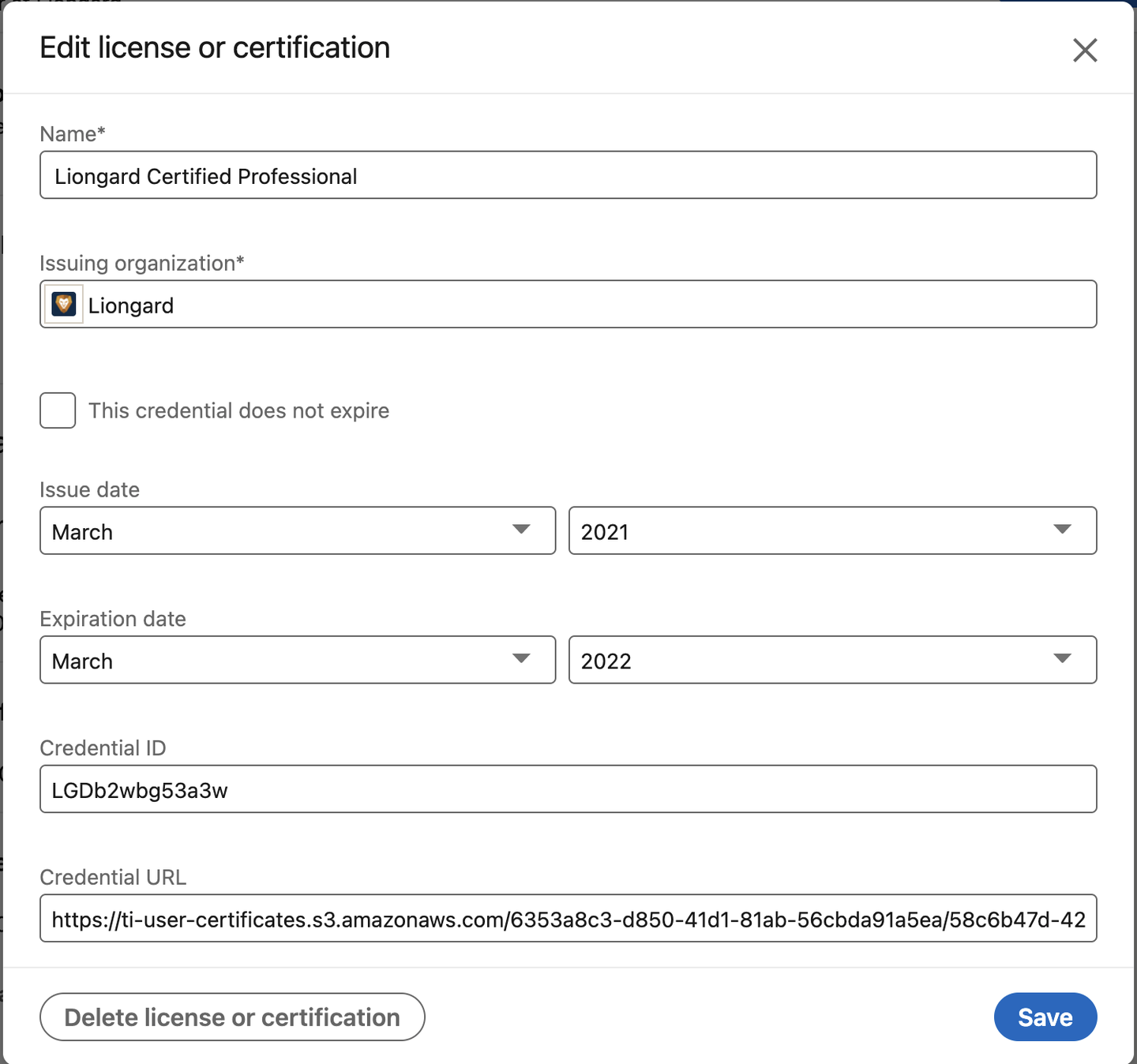
Task: Focus the Issuing organization input field
Action: [568, 304]
